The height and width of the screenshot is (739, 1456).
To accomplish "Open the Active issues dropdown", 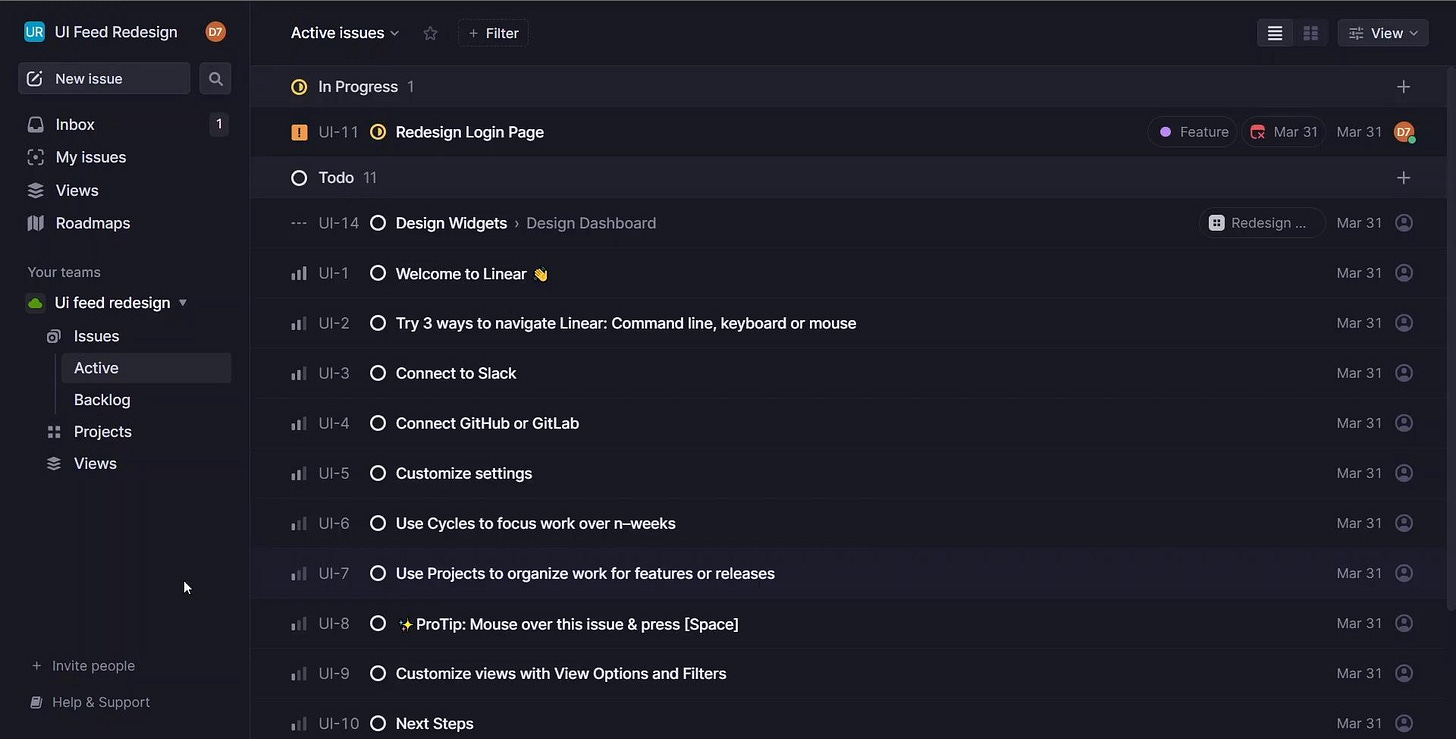I will (345, 33).
